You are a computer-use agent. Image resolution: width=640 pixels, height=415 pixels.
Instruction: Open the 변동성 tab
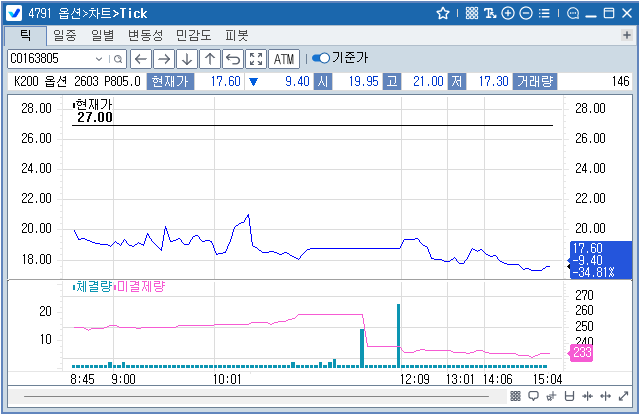pos(144,35)
